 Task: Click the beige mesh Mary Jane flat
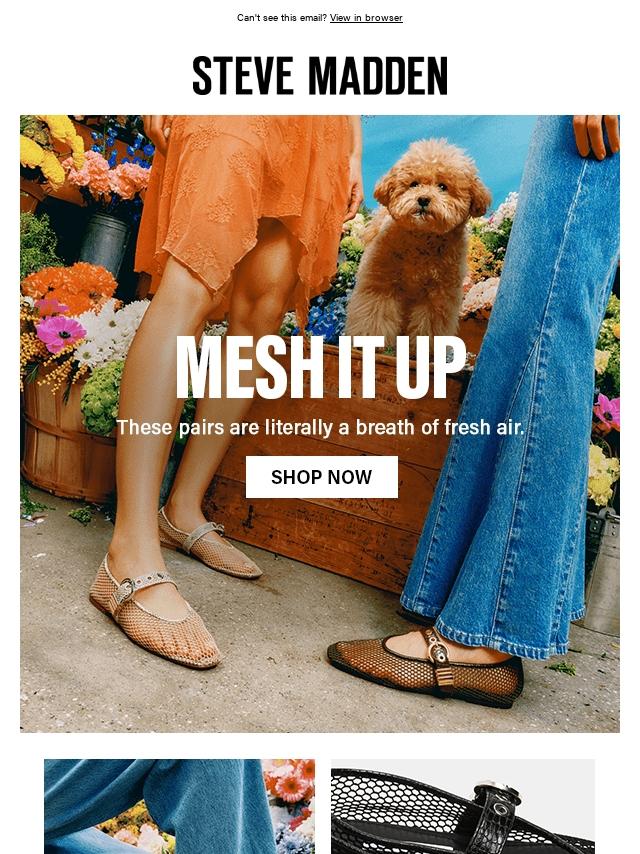pos(155,611)
